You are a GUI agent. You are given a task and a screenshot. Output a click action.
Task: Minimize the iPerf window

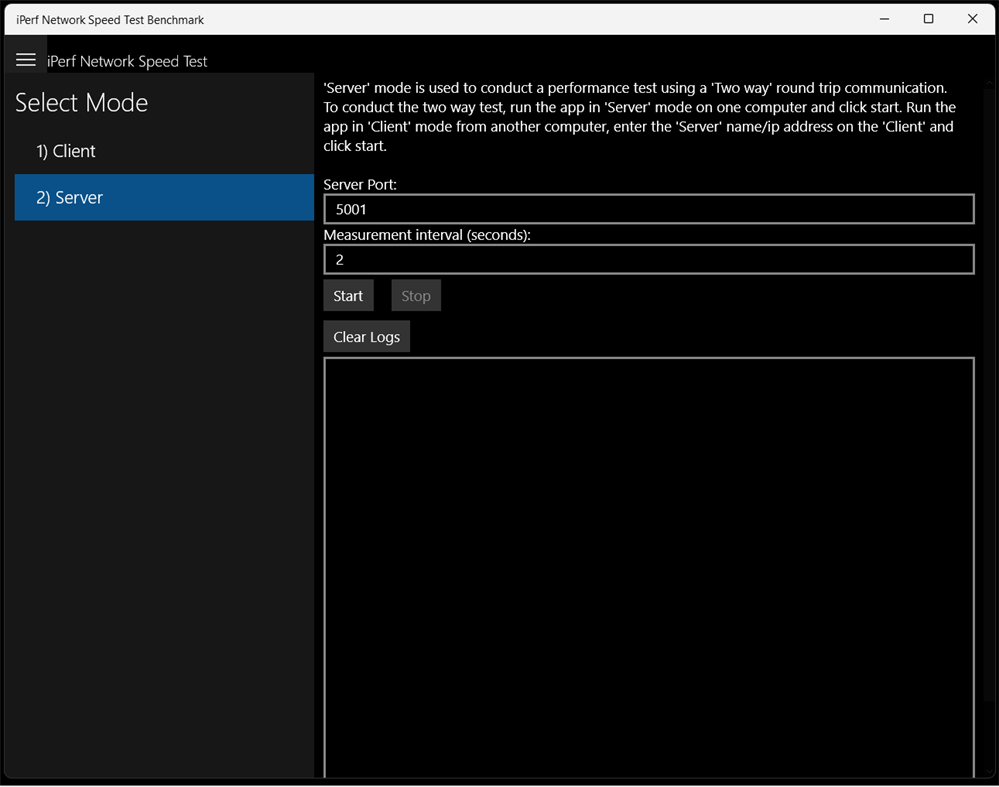pos(884,18)
